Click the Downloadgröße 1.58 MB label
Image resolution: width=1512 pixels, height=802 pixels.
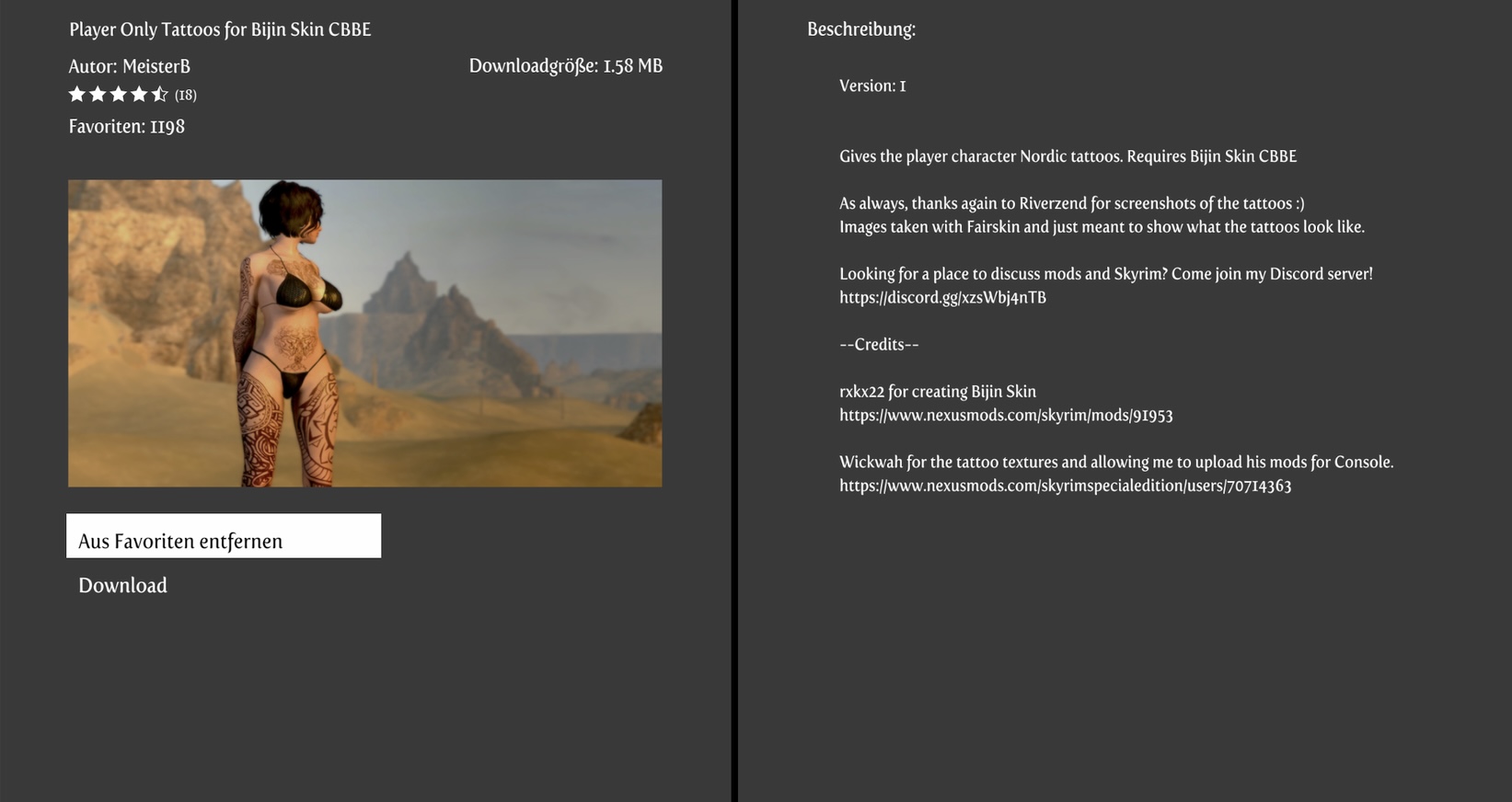(565, 66)
